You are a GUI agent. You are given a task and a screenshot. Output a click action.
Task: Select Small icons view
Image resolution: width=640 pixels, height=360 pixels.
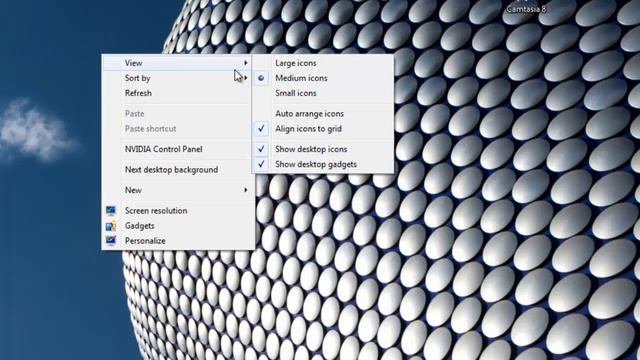click(x=323, y=93)
